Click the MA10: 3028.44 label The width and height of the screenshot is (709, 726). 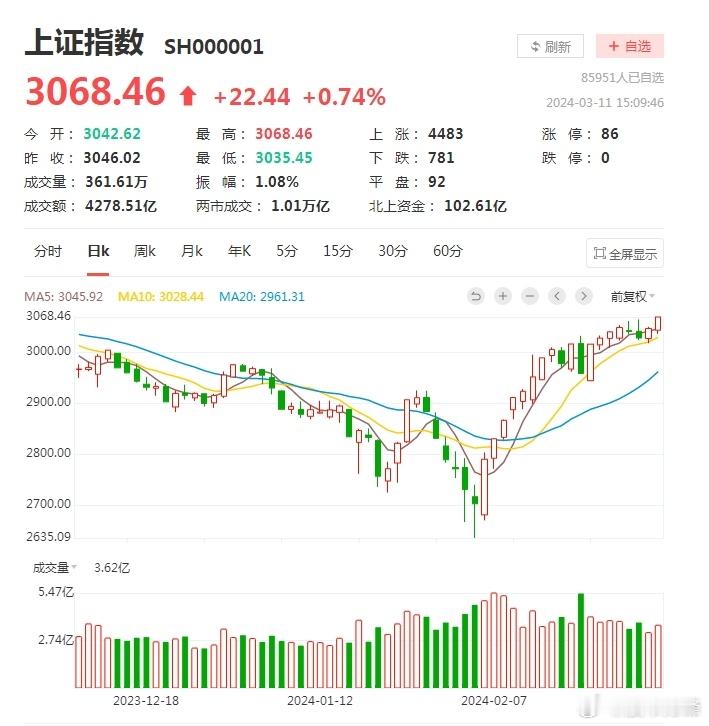click(x=161, y=296)
